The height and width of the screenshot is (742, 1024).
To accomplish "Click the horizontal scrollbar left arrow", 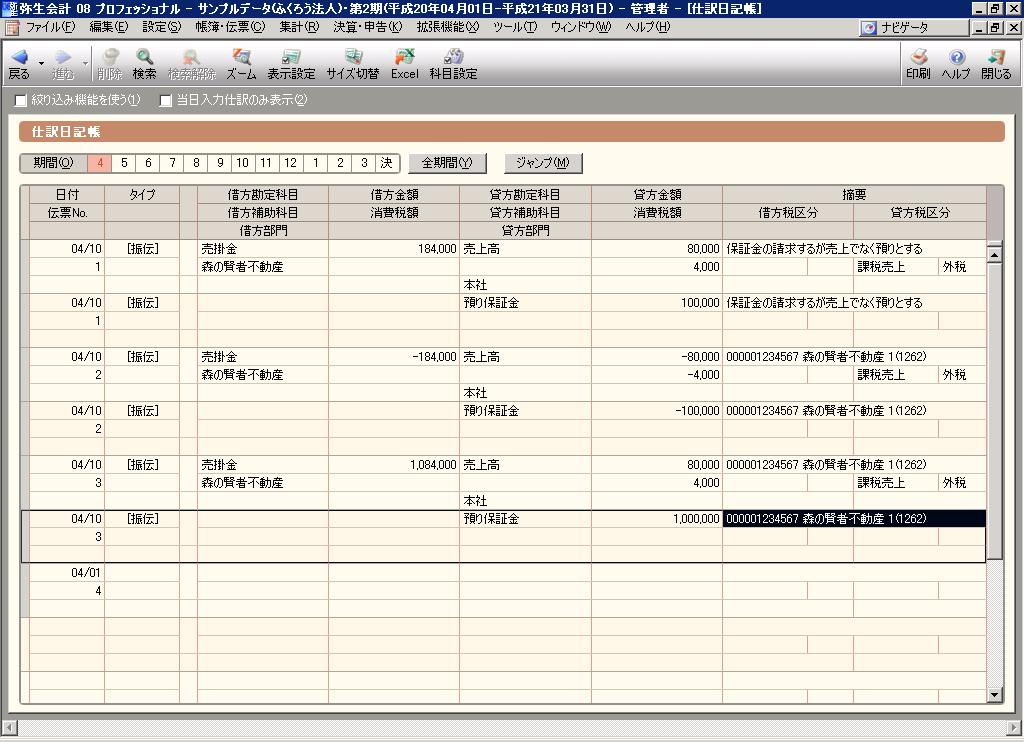I will click(9, 727).
